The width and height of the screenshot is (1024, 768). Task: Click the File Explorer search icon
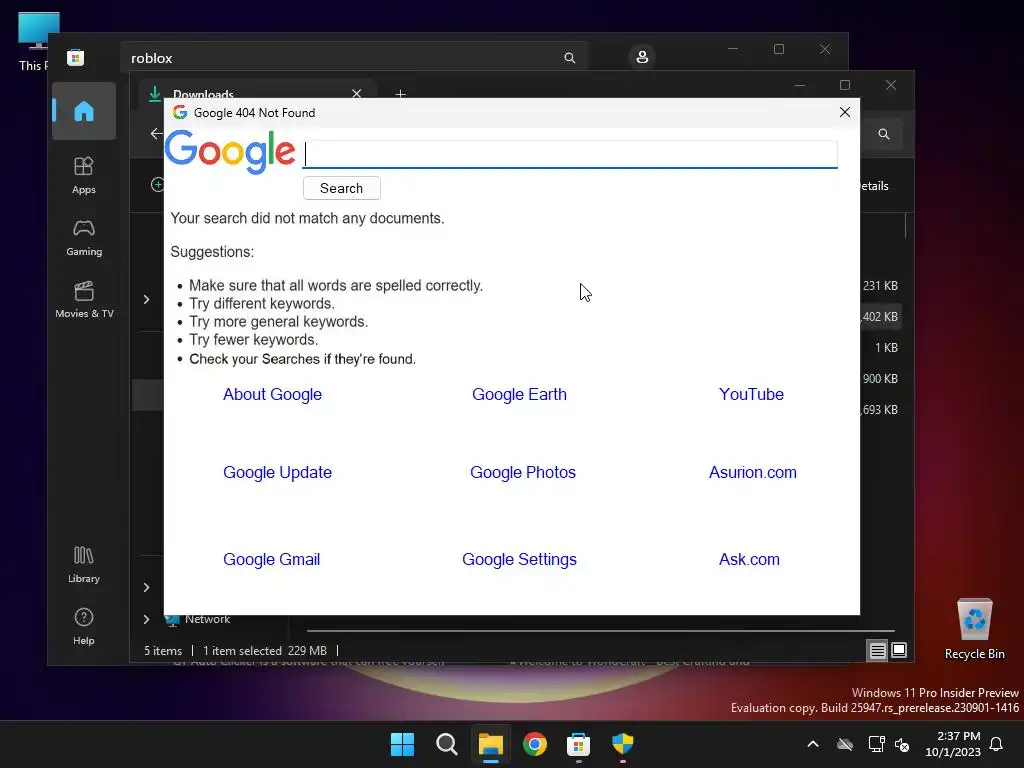(884, 134)
